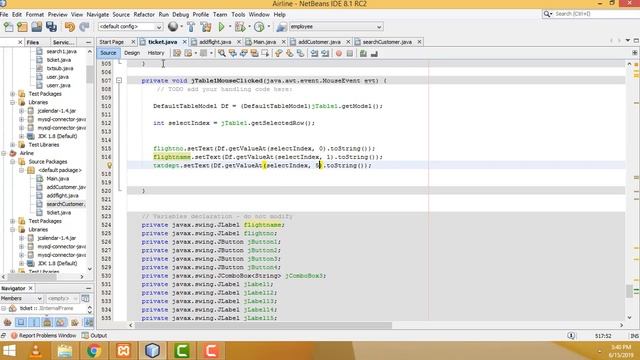640x360 pixels.
Task: Open Run Project dropdown arrow
Action: [x=230, y=27]
